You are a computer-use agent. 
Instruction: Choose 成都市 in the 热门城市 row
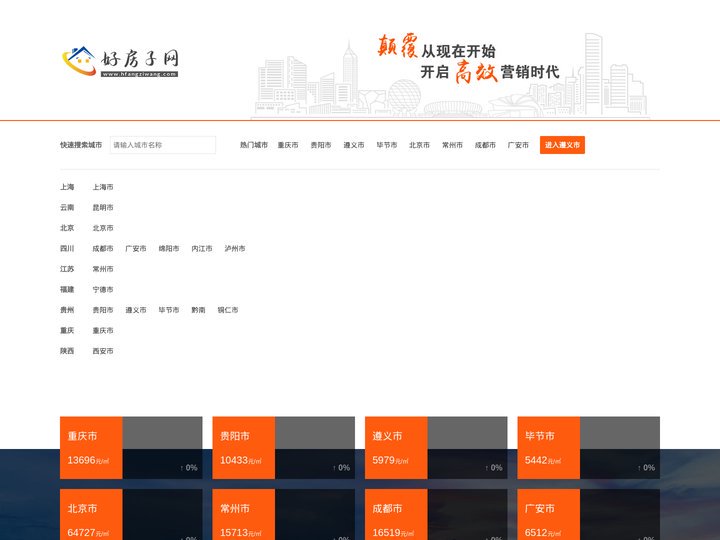tap(485, 145)
